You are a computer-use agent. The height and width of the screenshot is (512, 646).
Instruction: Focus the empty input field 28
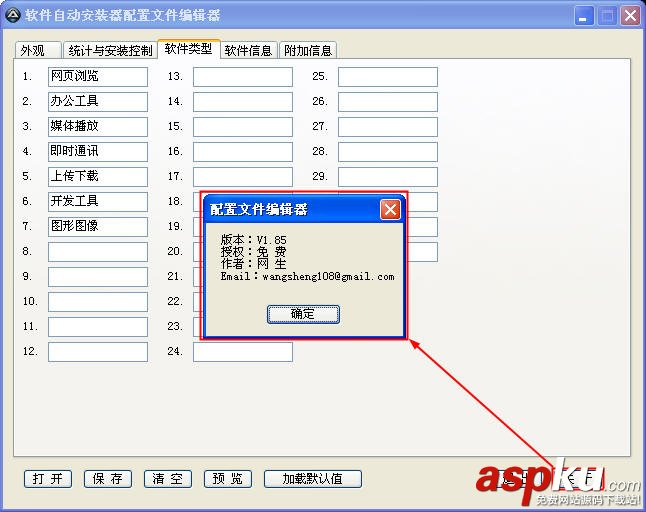pos(388,152)
